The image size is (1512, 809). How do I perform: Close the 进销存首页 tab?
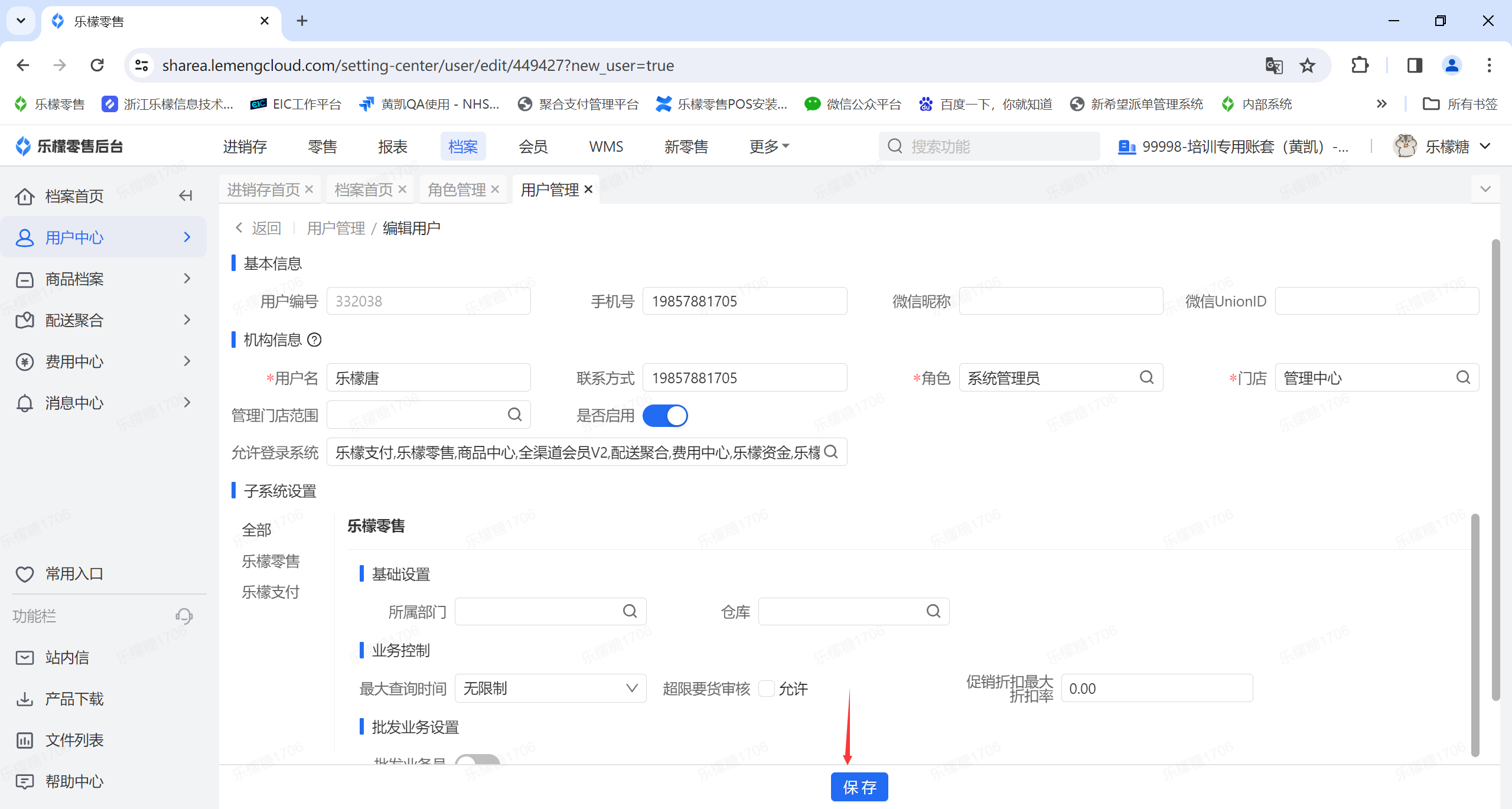point(309,190)
